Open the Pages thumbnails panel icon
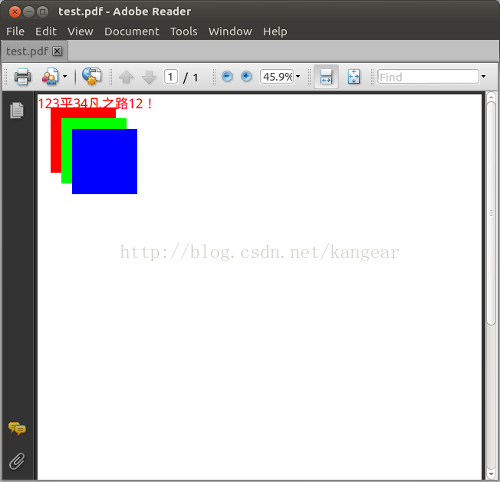This screenshot has width=500, height=482. tap(17, 110)
